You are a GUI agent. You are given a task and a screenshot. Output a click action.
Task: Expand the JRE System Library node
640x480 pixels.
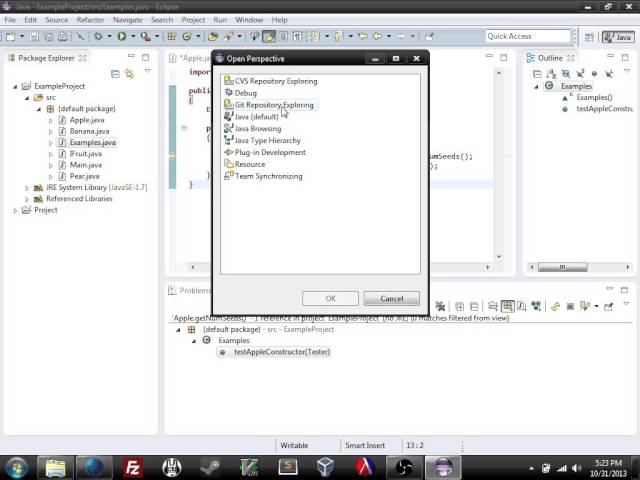(x=28, y=188)
